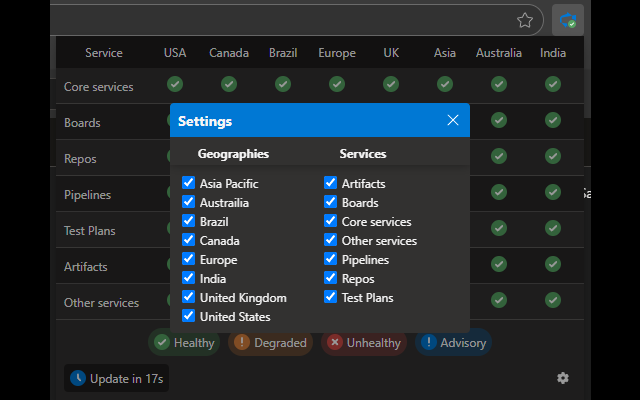Open settings via the gear icon
Image resolution: width=640 pixels, height=400 pixels.
563,378
